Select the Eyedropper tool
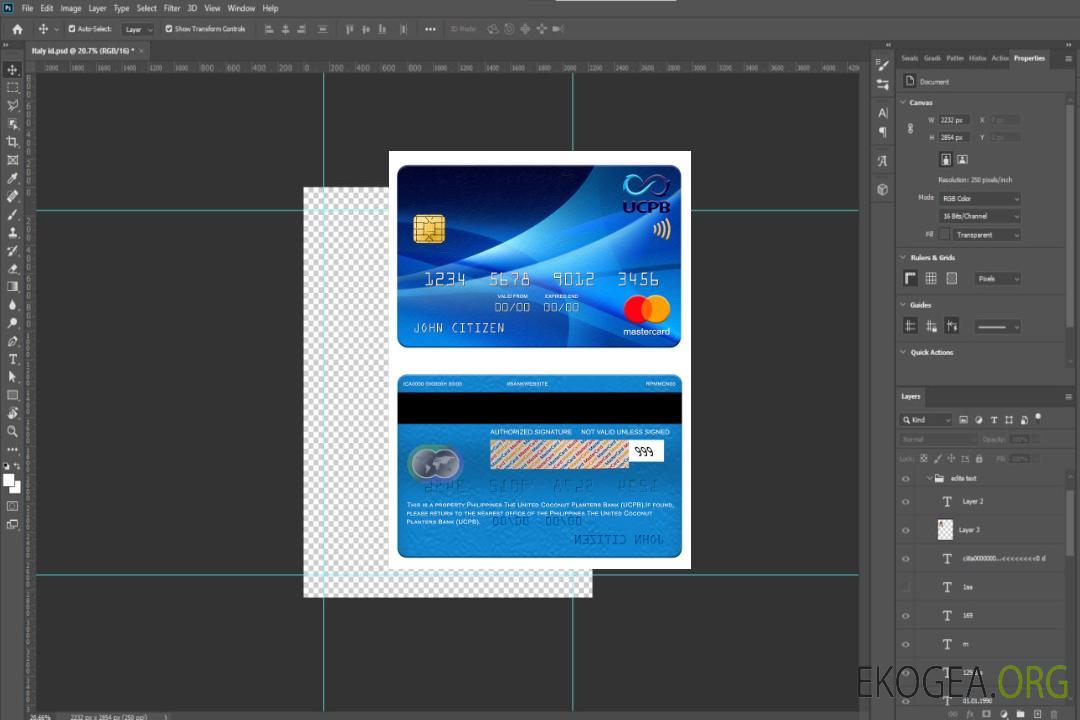This screenshot has width=1080, height=720. click(12, 178)
